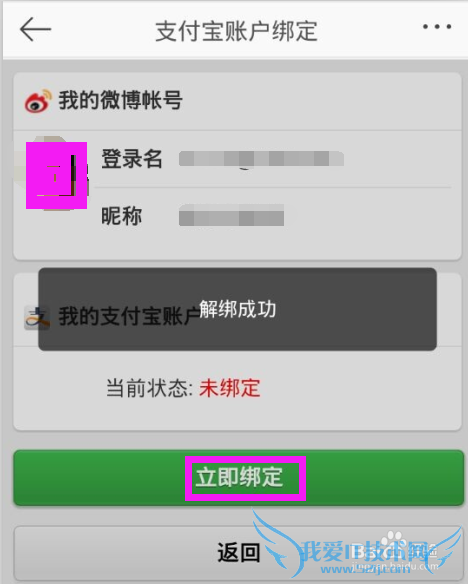The height and width of the screenshot is (584, 468).
Task: Click the watermark logo at bottom right
Action: [x=357, y=545]
